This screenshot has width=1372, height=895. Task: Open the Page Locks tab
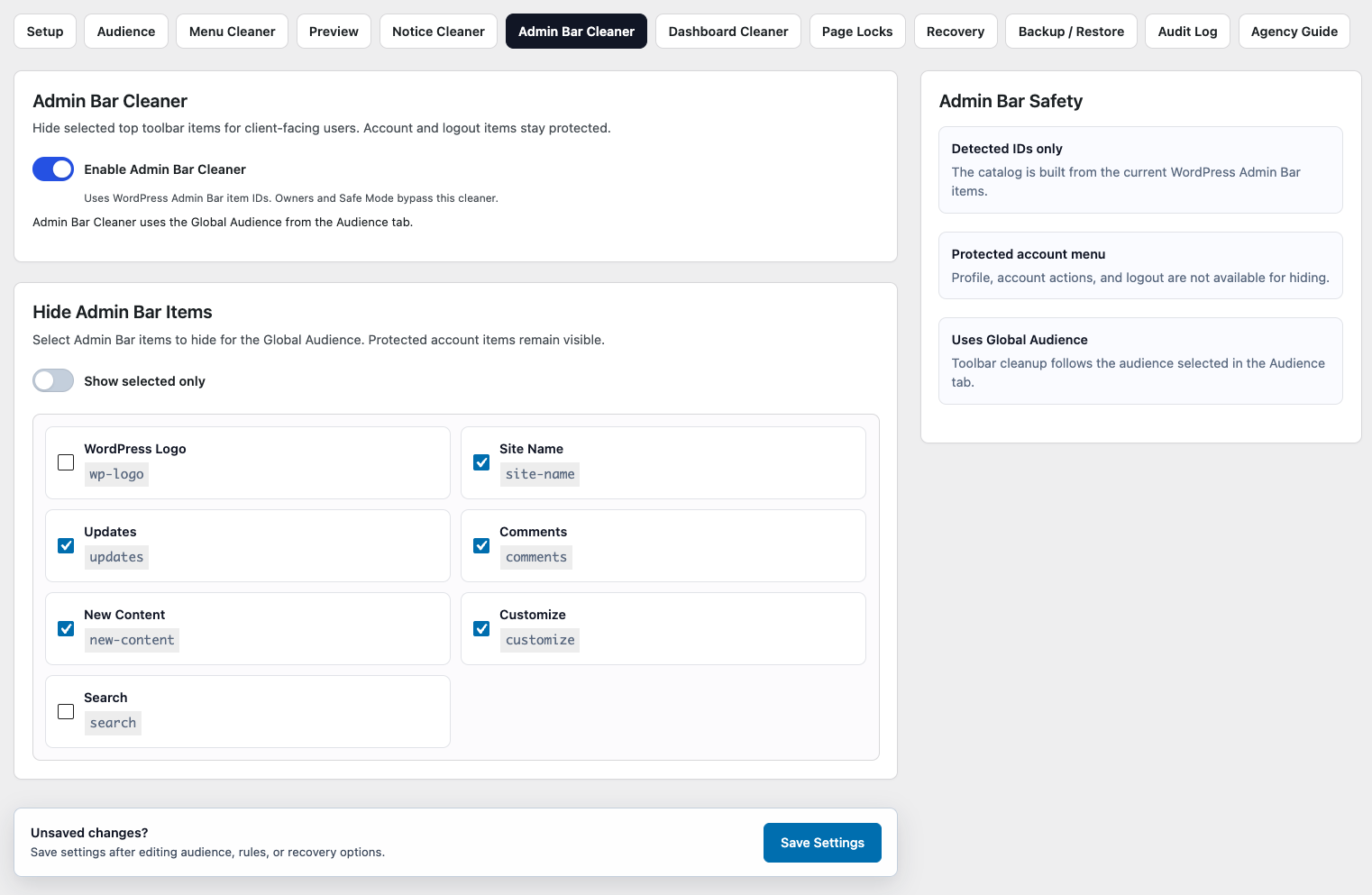(x=857, y=32)
